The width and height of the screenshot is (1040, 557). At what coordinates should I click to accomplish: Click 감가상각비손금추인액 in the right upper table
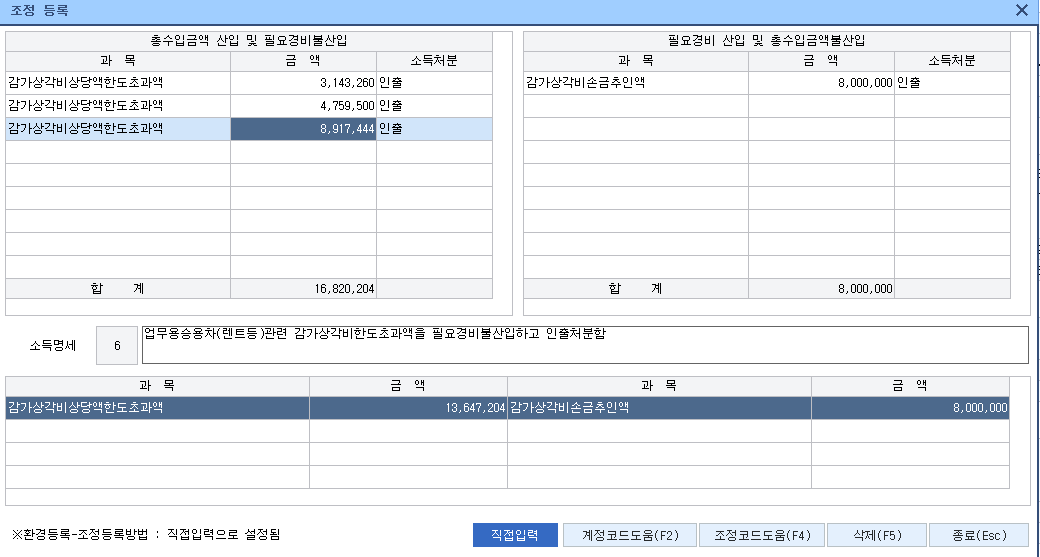click(635, 83)
